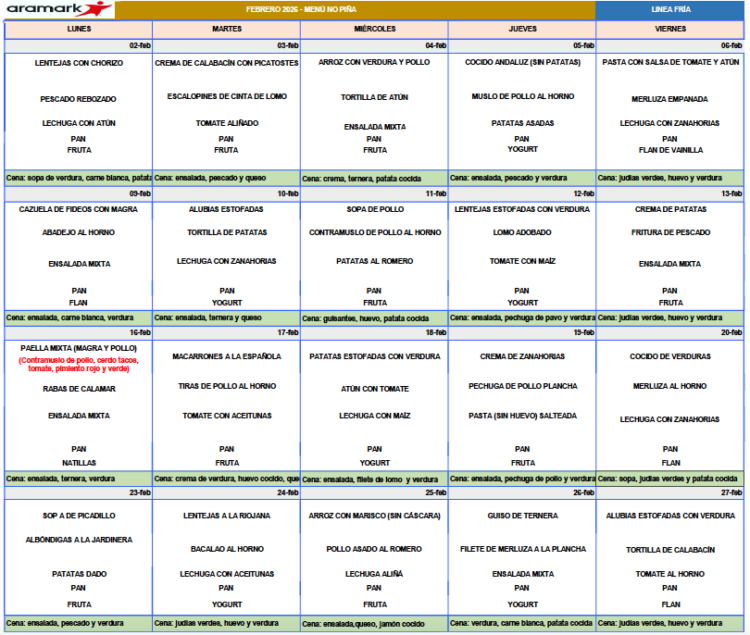Click the MIÉRCOLES column header
Image resolution: width=750 pixels, height=635 pixels.
click(x=374, y=29)
